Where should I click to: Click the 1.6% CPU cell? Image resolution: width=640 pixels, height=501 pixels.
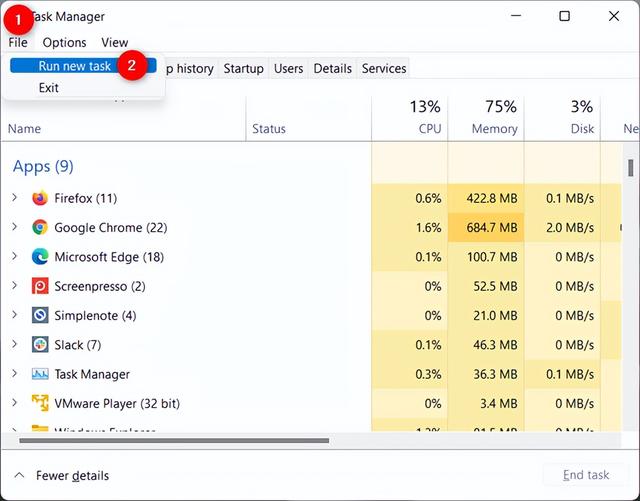click(409, 227)
